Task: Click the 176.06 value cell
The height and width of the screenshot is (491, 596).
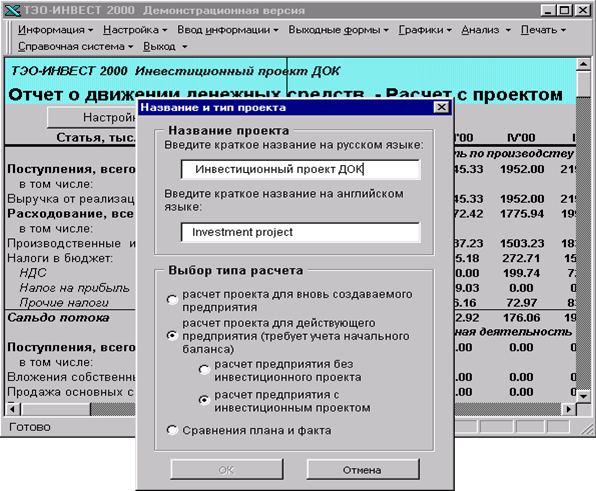Action: 521,318
